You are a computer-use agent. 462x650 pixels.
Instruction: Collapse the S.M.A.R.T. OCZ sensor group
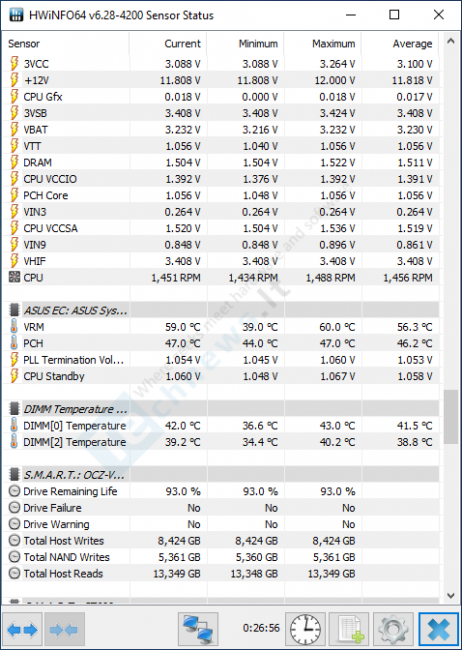[221, 474]
